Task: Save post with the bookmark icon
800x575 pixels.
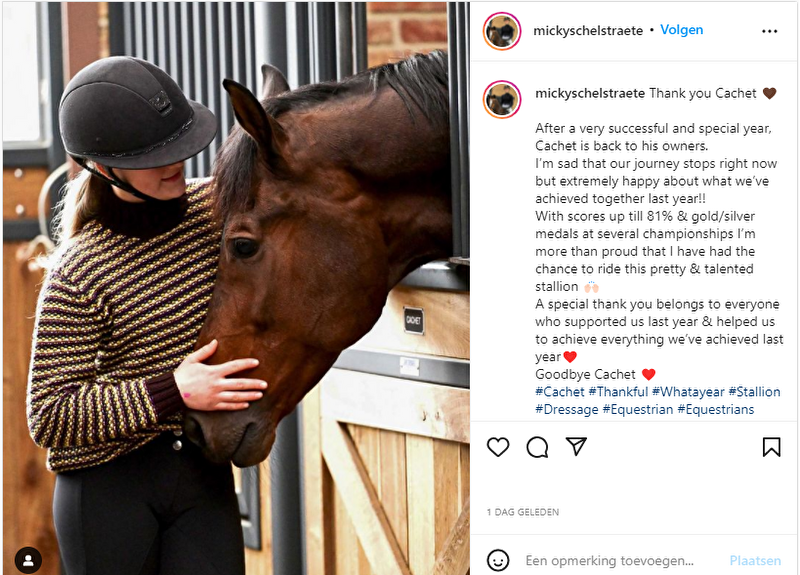Action: [x=771, y=447]
